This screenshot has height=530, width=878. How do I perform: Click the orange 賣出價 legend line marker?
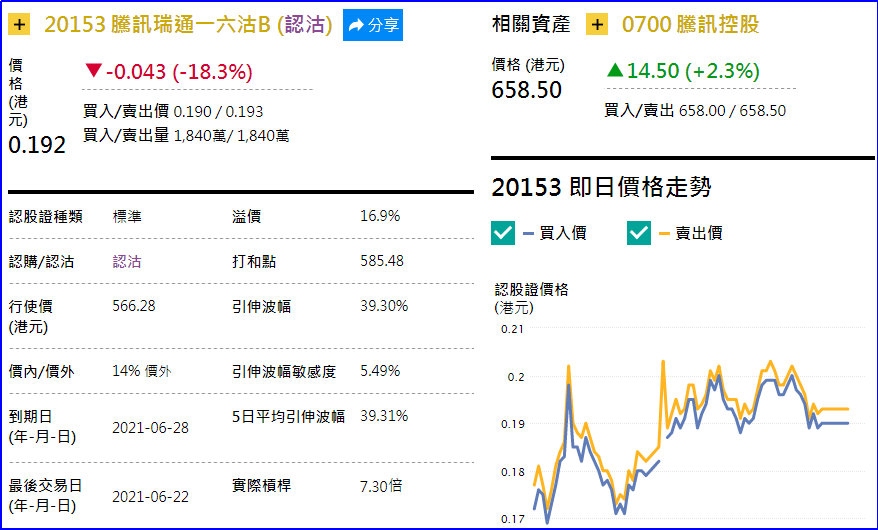coord(664,233)
